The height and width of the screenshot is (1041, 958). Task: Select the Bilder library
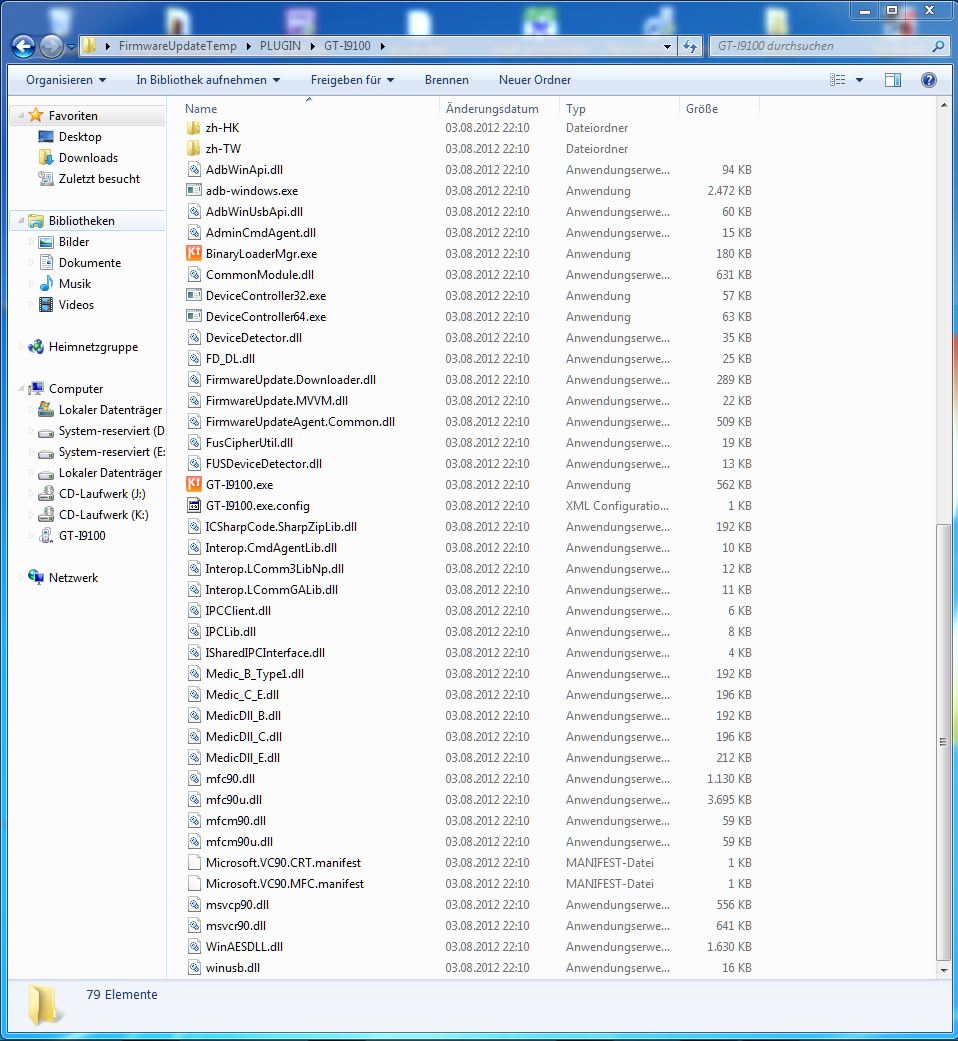pyautogui.click(x=74, y=242)
